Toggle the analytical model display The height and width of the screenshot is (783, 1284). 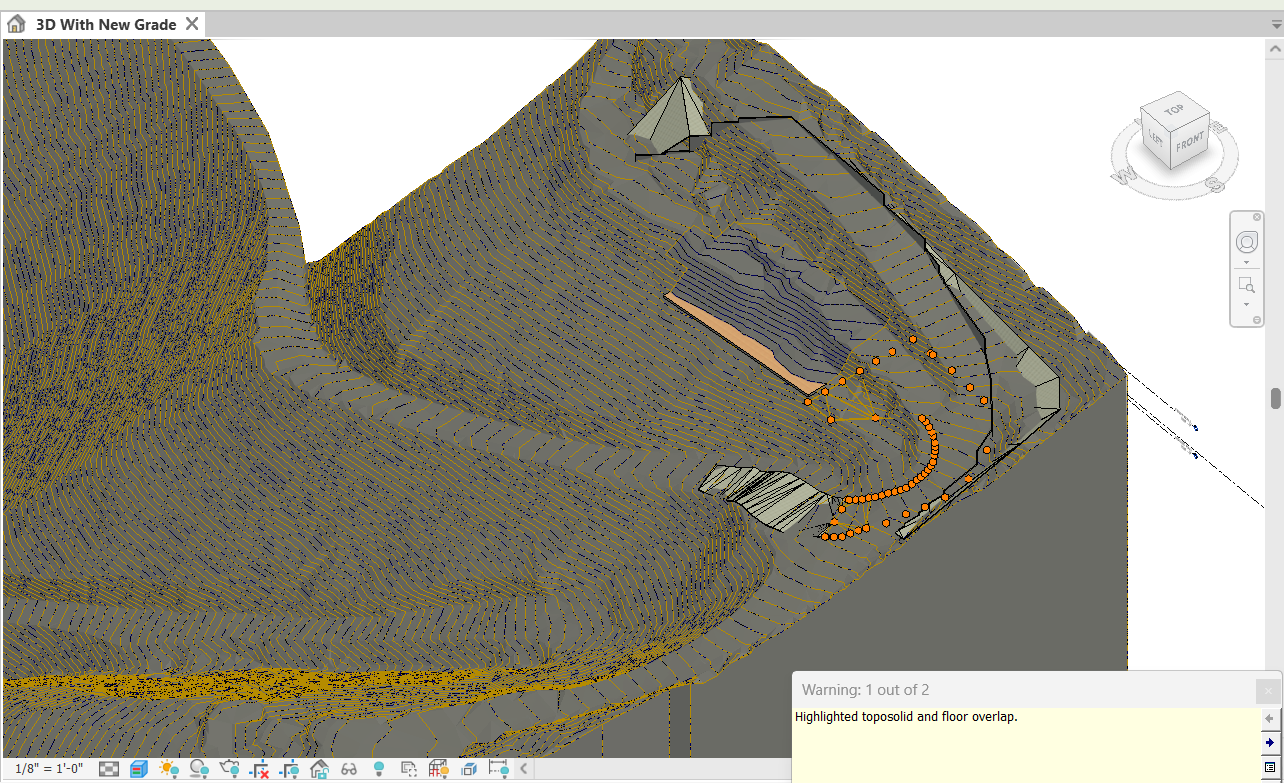click(438, 769)
